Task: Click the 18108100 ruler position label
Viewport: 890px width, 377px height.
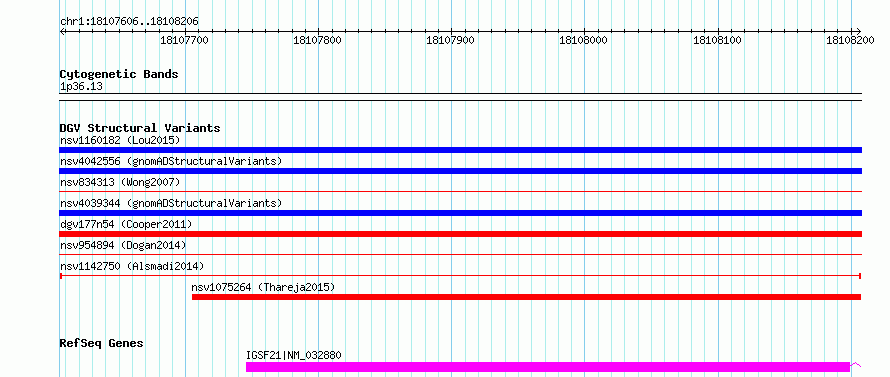Action: click(x=717, y=40)
